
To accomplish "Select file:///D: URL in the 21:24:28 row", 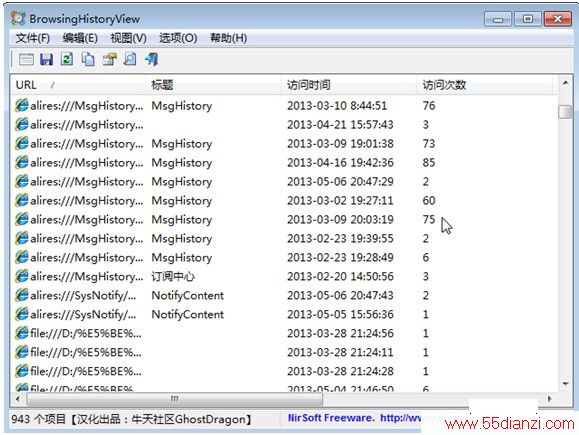I will pyautogui.click(x=86, y=371).
